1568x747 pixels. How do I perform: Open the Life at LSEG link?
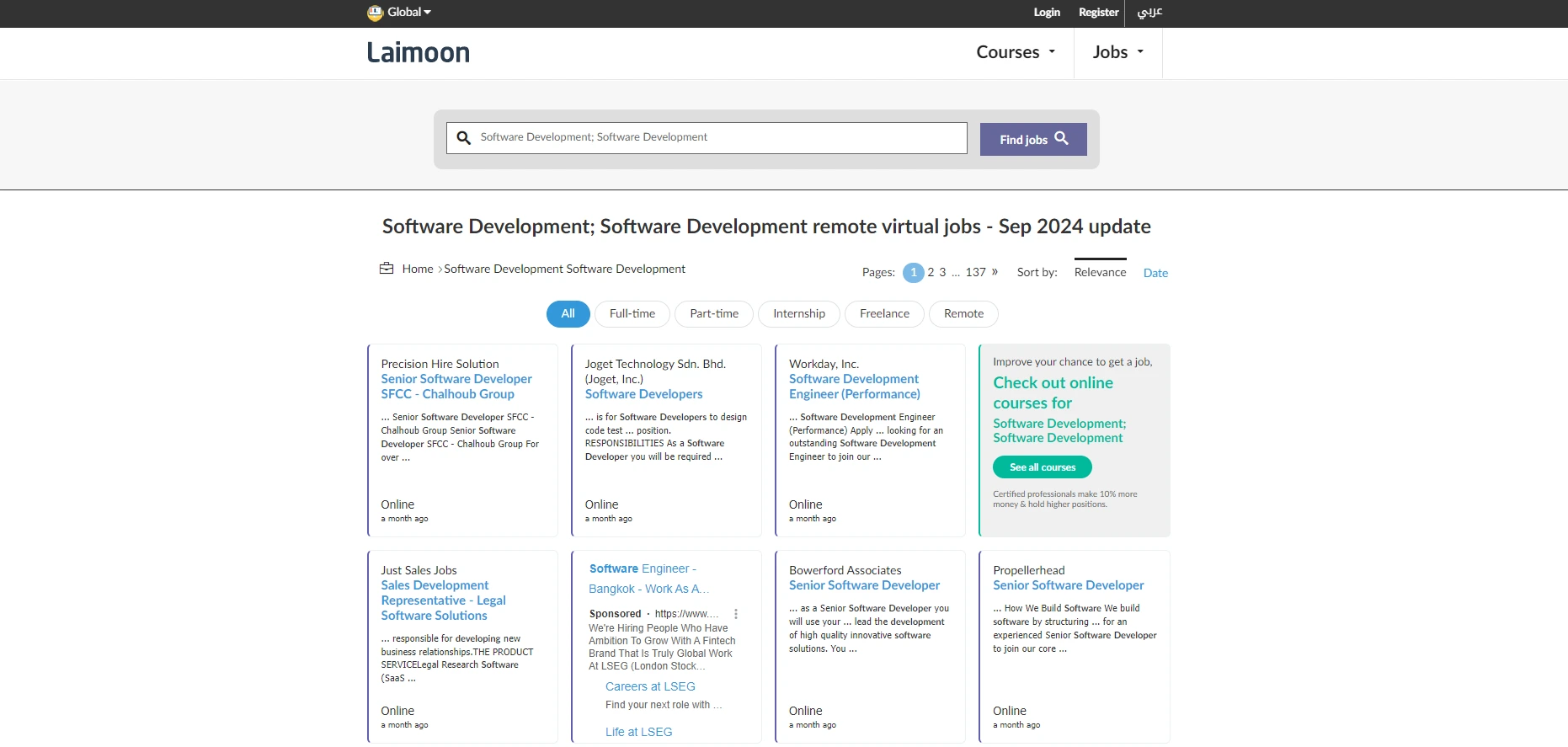pyautogui.click(x=638, y=732)
